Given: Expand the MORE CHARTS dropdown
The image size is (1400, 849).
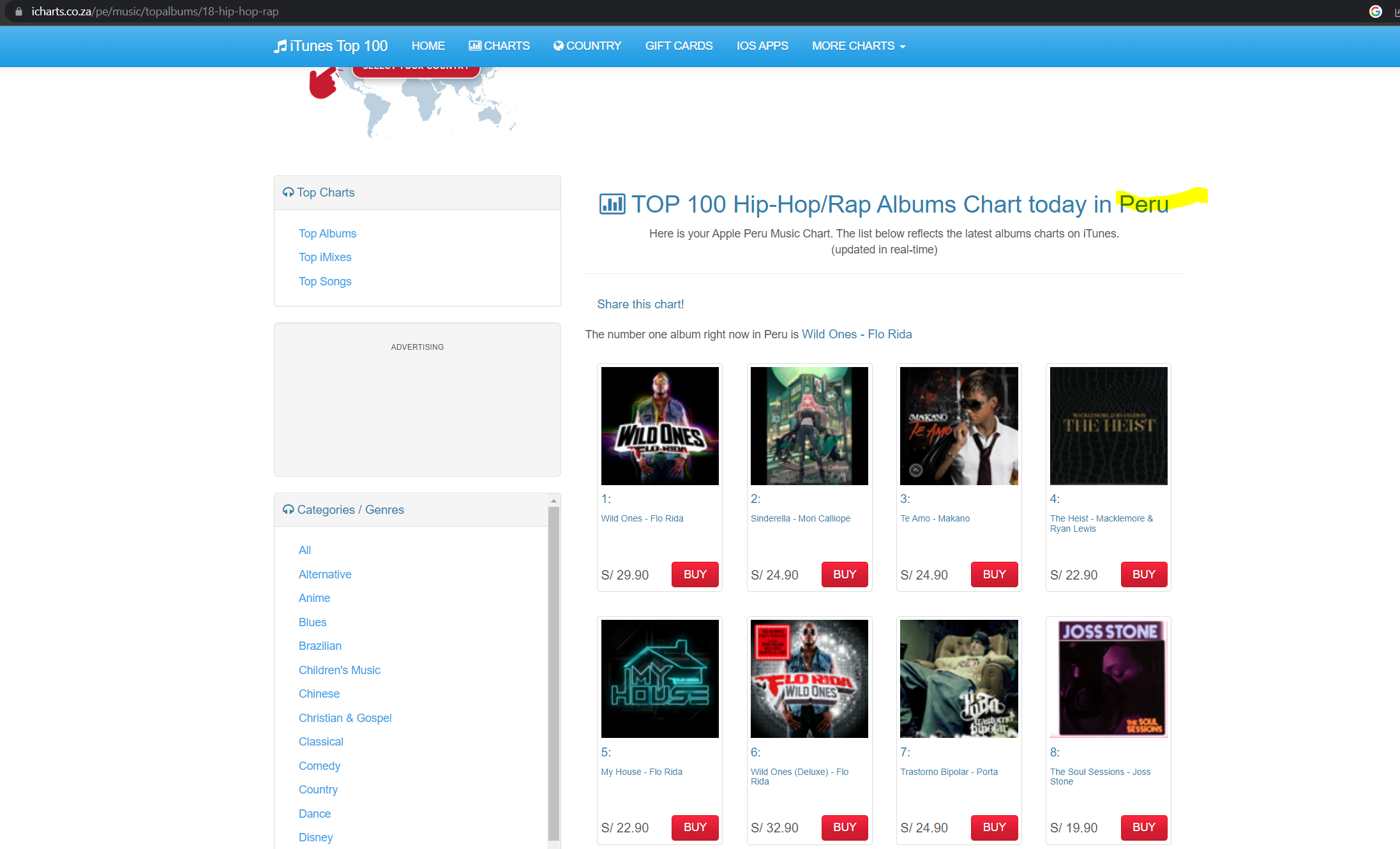Looking at the screenshot, I should (859, 46).
